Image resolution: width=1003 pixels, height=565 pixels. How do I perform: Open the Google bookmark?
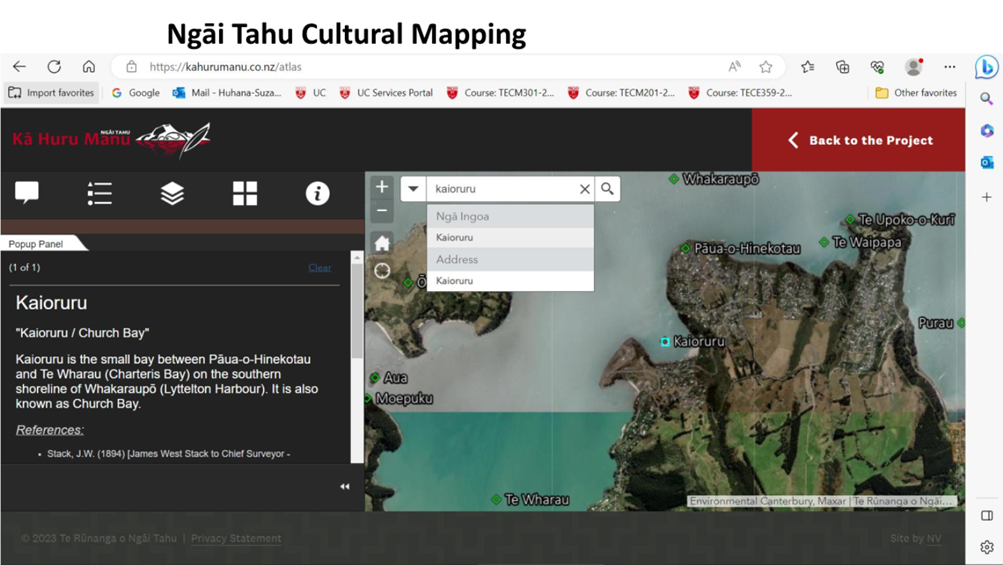(136, 93)
